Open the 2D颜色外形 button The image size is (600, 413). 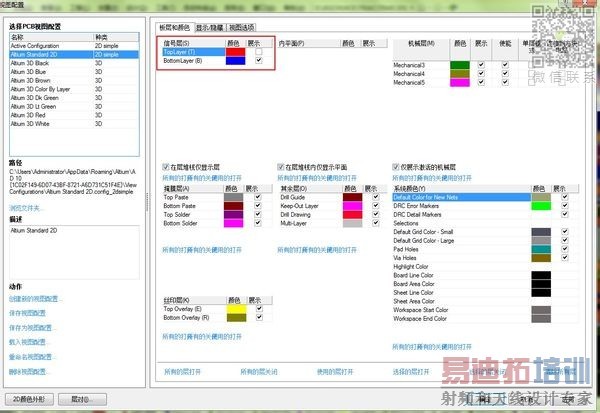tap(29, 399)
